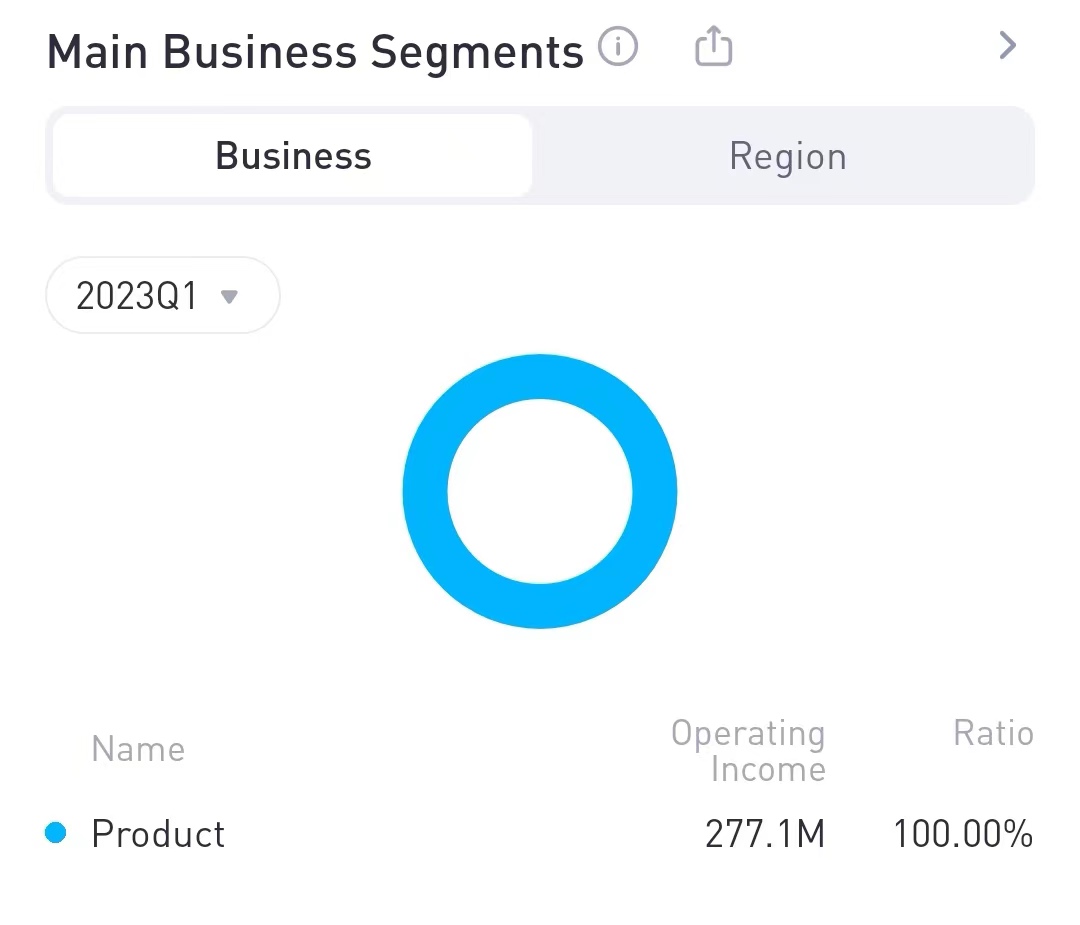Open the Main Business Segments info tooltip
1080x925 pixels.
coord(618,47)
